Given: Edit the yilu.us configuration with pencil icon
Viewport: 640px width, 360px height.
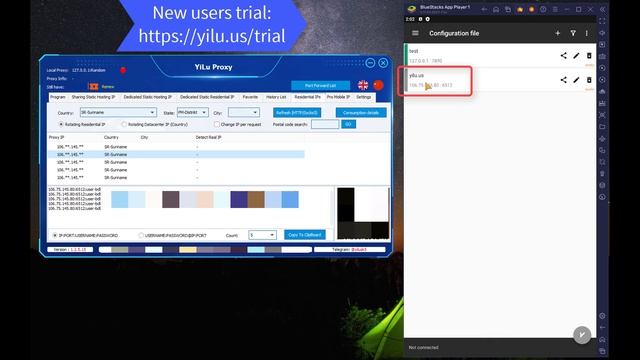Looking at the screenshot, I should [576, 80].
